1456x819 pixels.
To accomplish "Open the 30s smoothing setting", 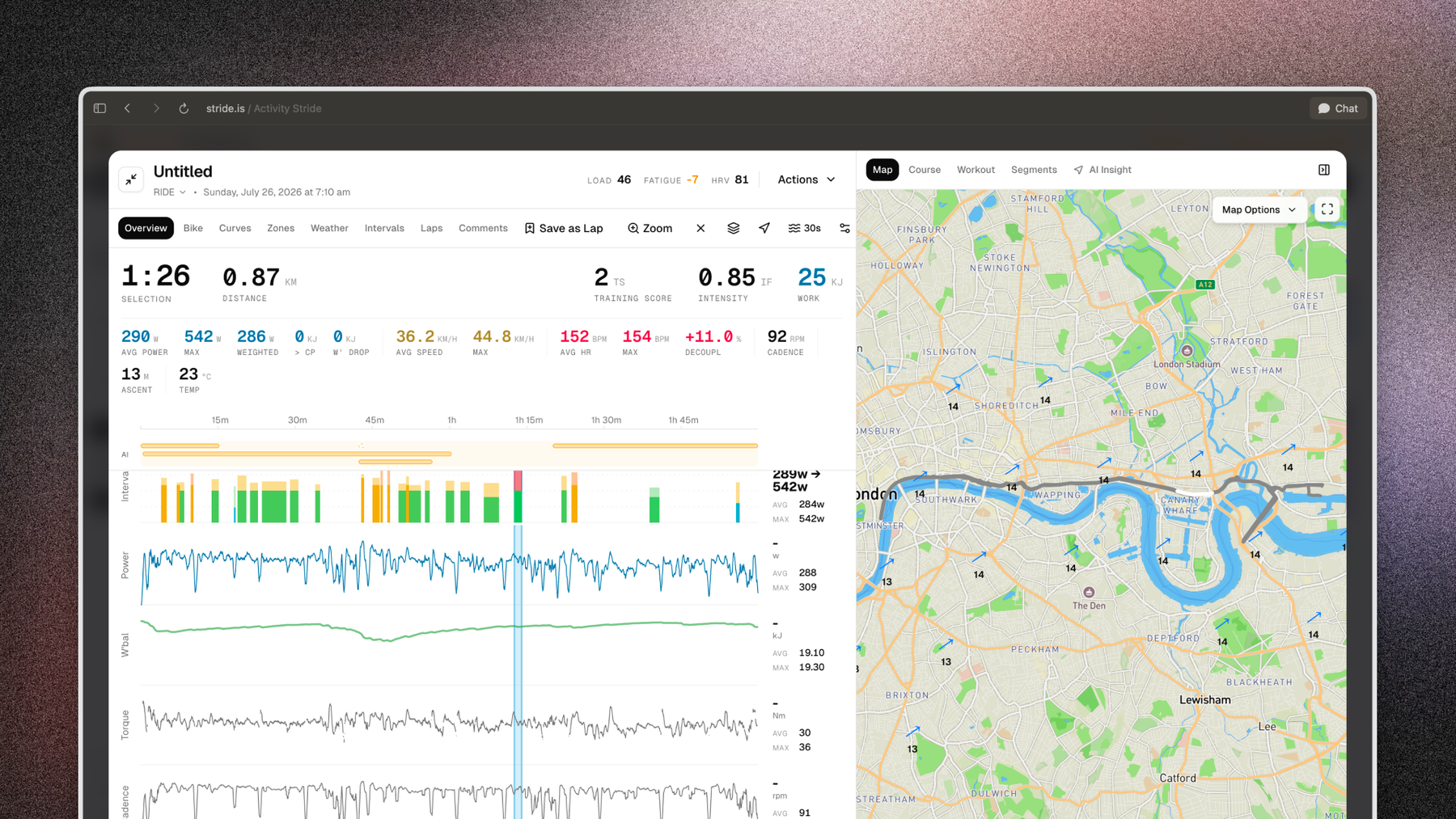I will (x=805, y=228).
